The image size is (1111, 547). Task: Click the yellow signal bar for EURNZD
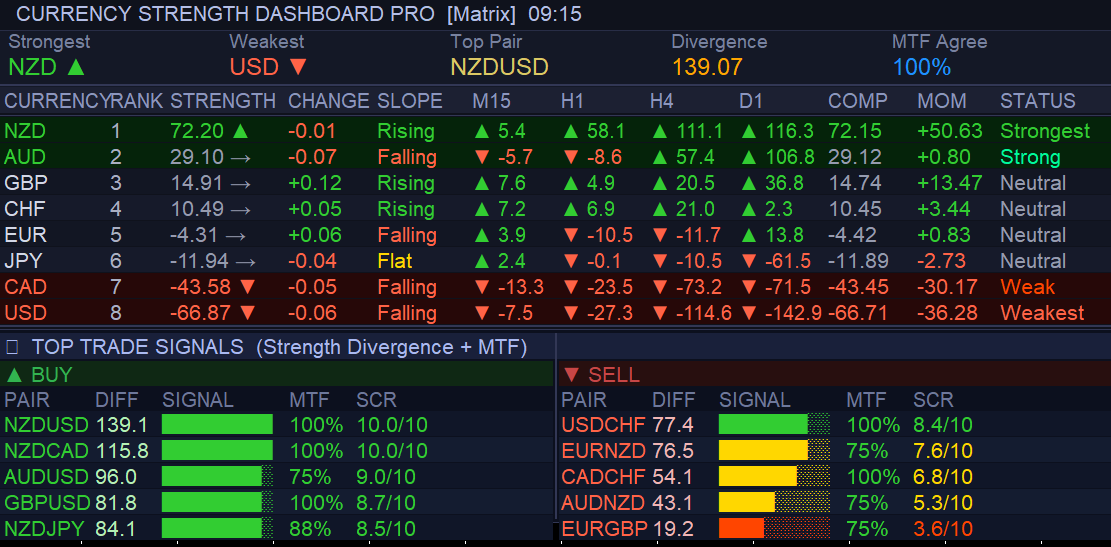pyautogui.click(x=763, y=451)
